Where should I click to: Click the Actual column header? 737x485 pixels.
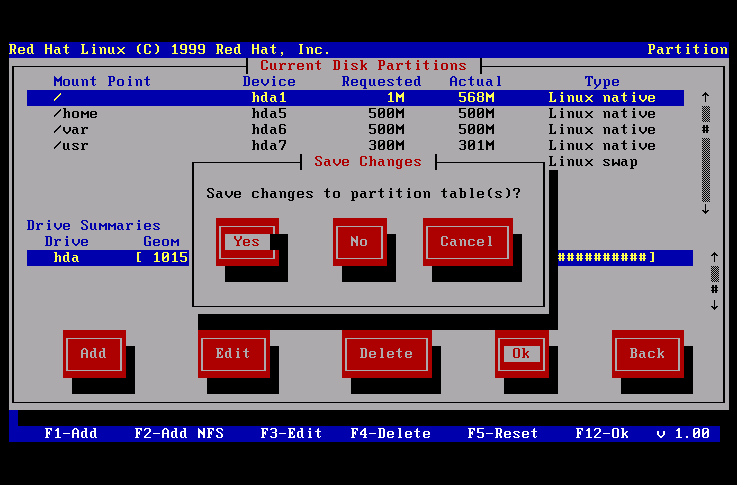[x=476, y=81]
